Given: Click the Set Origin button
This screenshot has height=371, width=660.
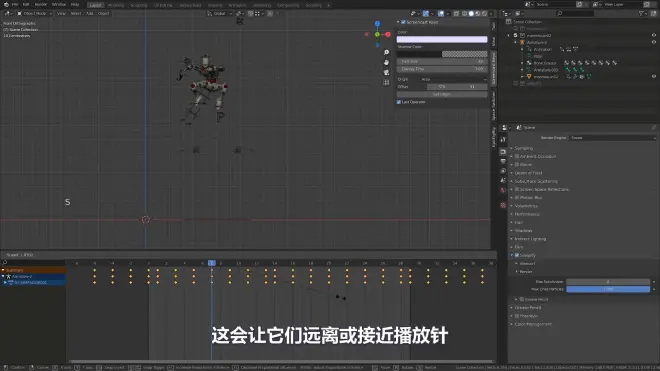Looking at the screenshot, I should coord(442,94).
